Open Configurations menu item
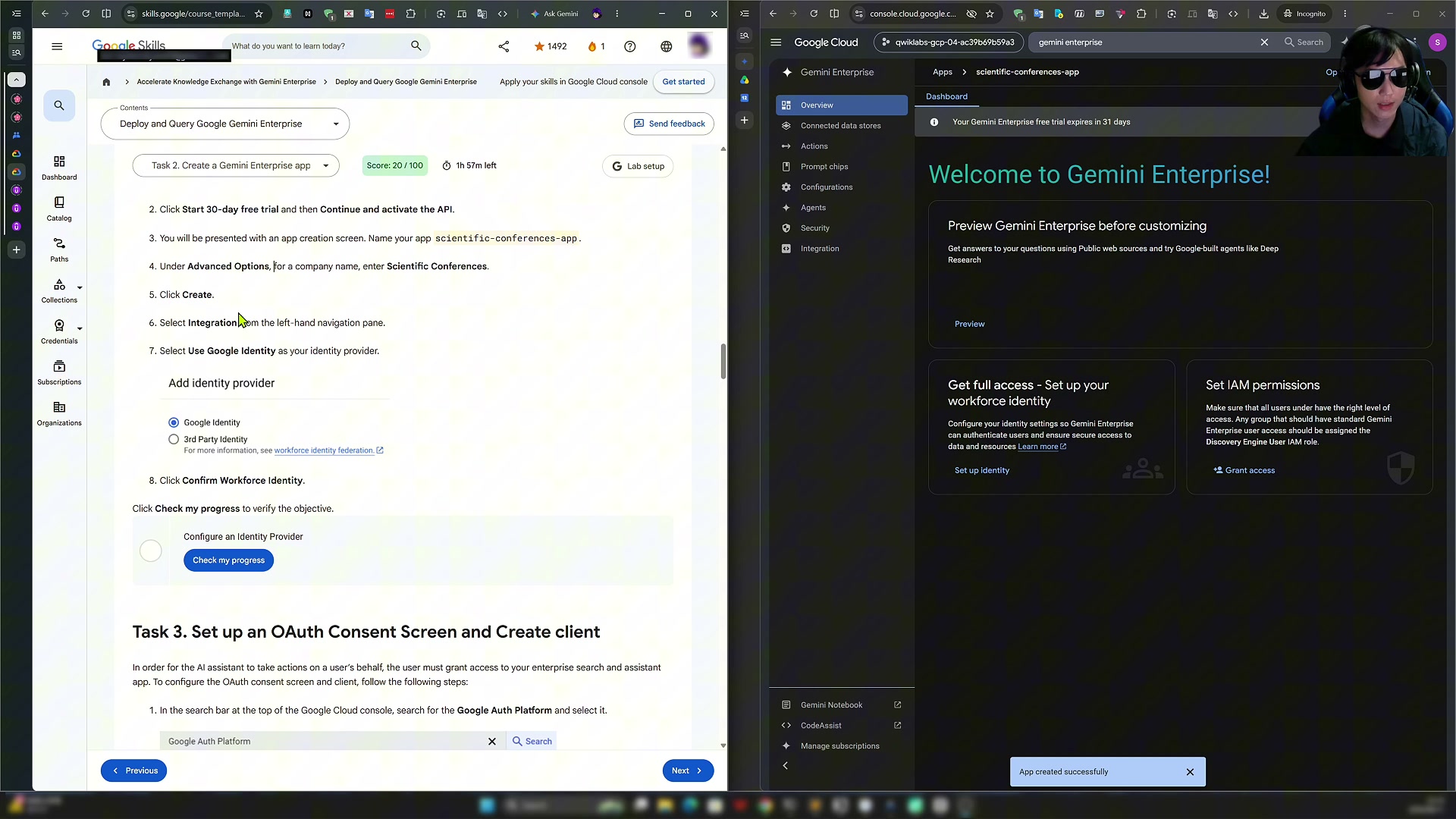The width and height of the screenshot is (1456, 819). tap(841, 187)
